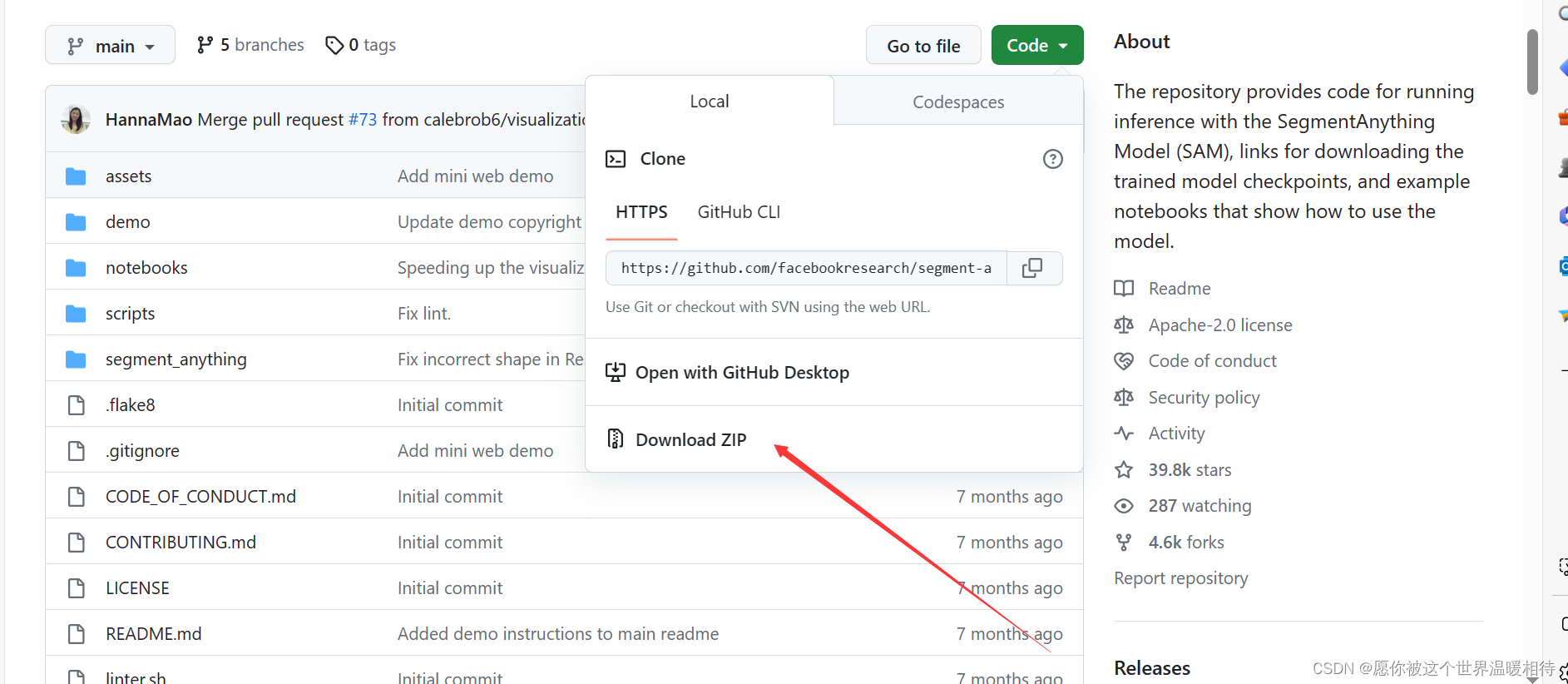
Task: Click the demo folder icon
Action: coord(76,222)
